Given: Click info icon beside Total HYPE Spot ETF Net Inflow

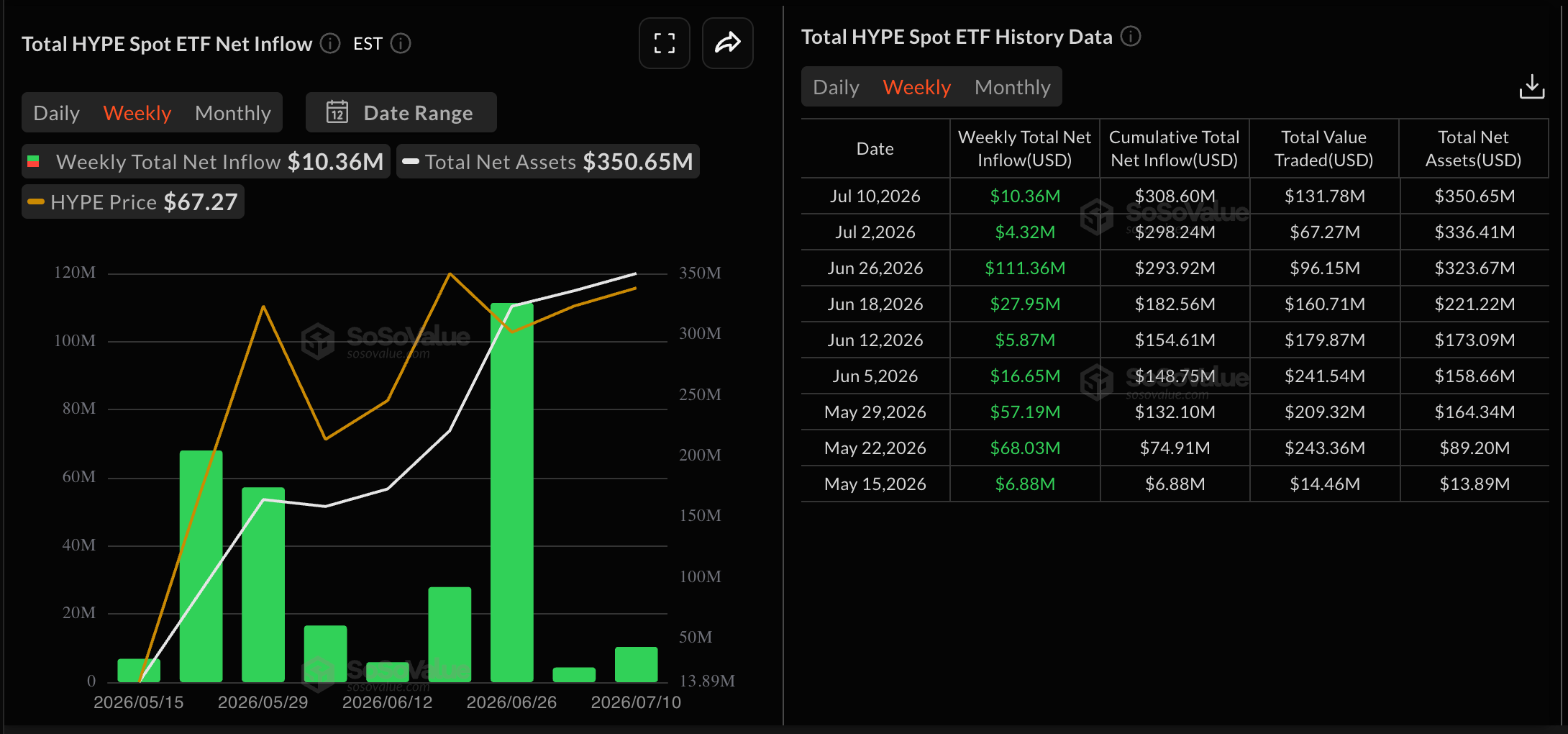Looking at the screenshot, I should [330, 44].
